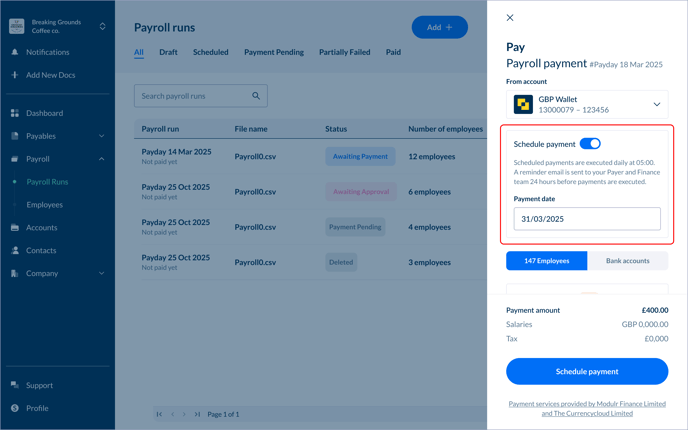The height and width of the screenshot is (430, 688).
Task: Select the Draft tab
Action: coord(168,52)
